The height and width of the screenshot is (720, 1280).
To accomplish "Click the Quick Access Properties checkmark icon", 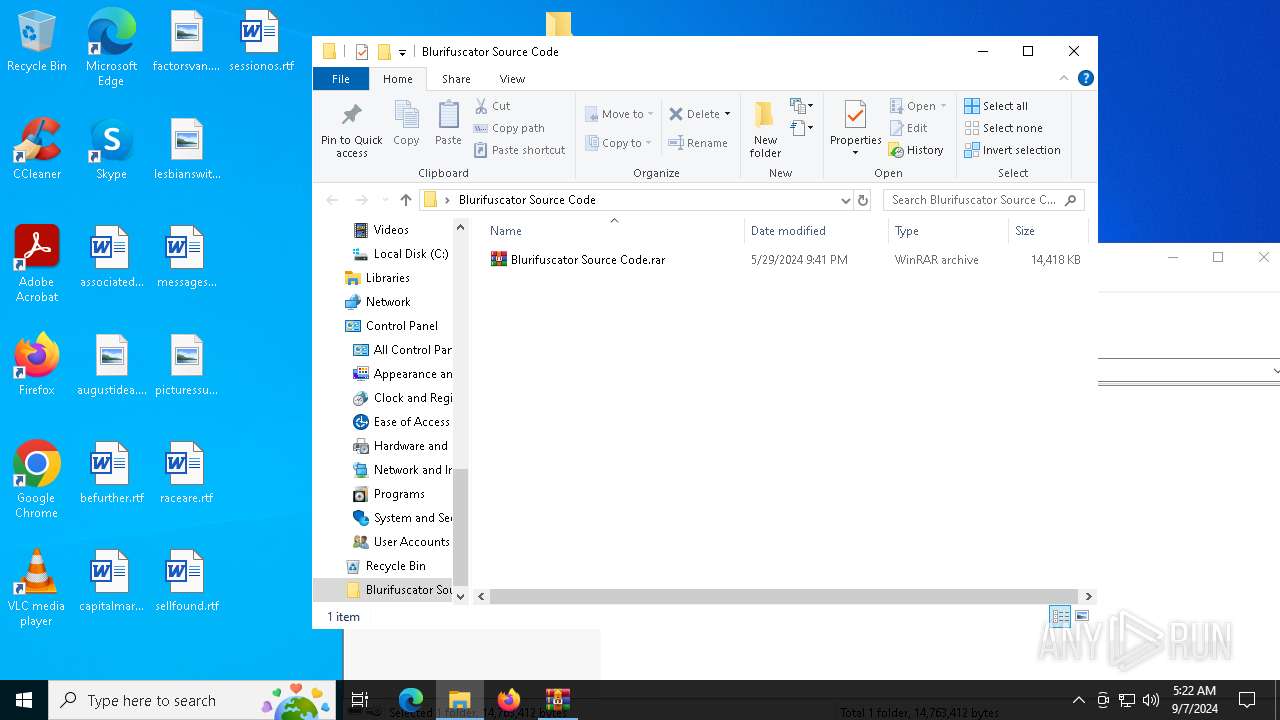I will pyautogui.click(x=362, y=52).
